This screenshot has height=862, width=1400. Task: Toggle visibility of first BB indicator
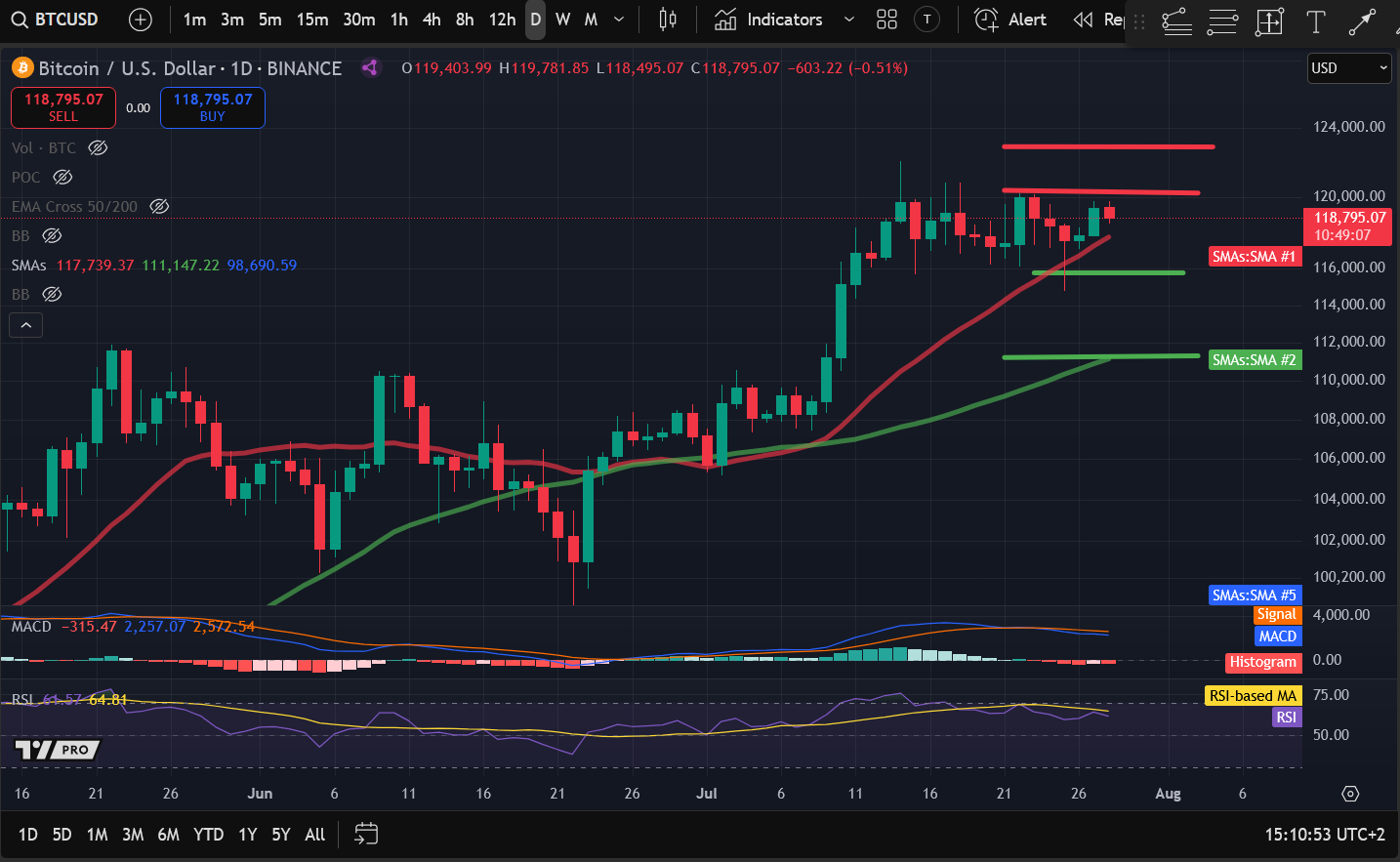pyautogui.click(x=52, y=235)
